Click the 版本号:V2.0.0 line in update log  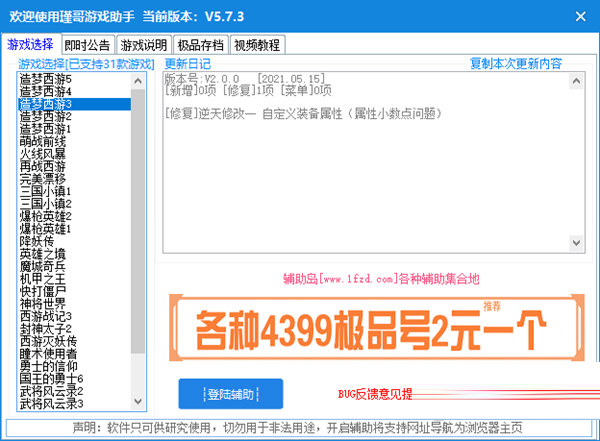click(245, 79)
